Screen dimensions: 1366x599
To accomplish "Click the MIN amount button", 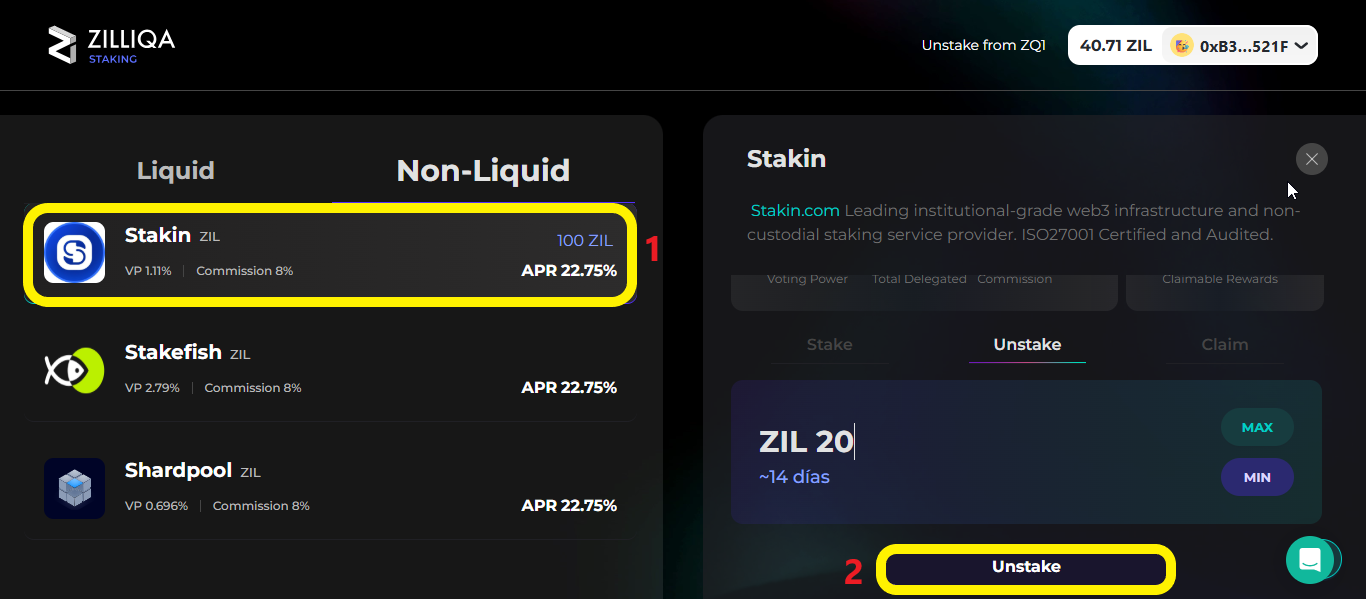I will [1257, 477].
